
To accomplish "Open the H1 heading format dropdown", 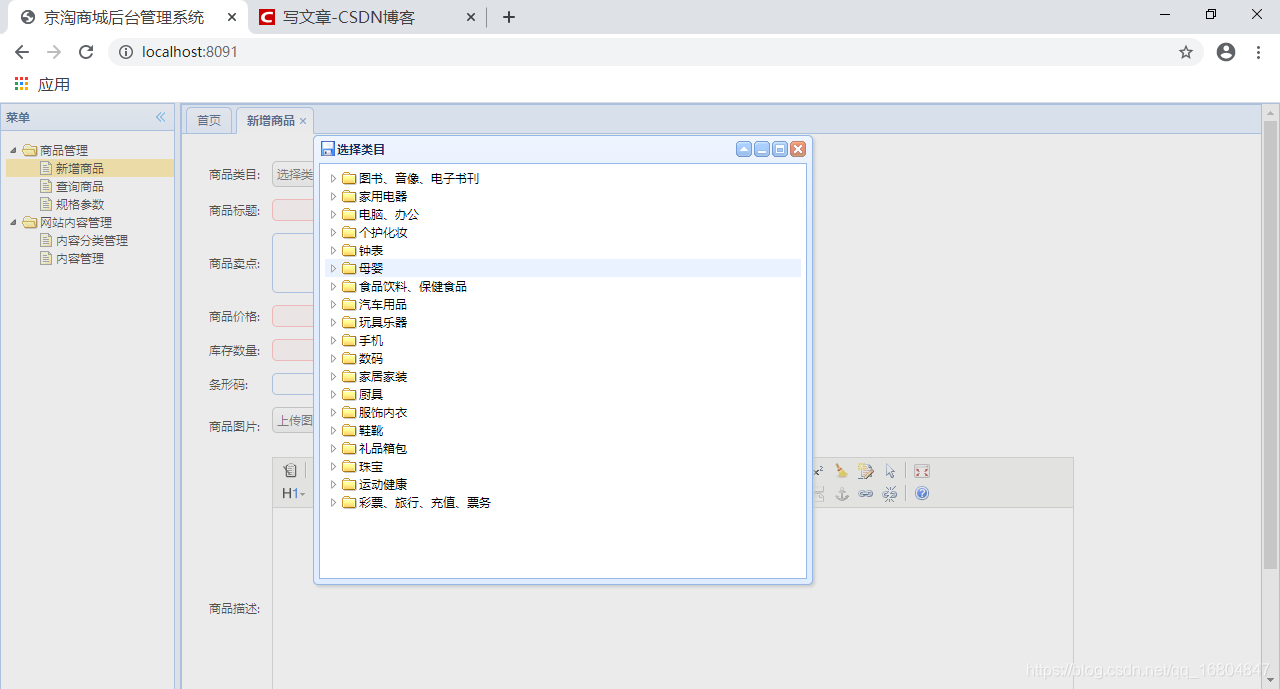I will tap(293, 494).
